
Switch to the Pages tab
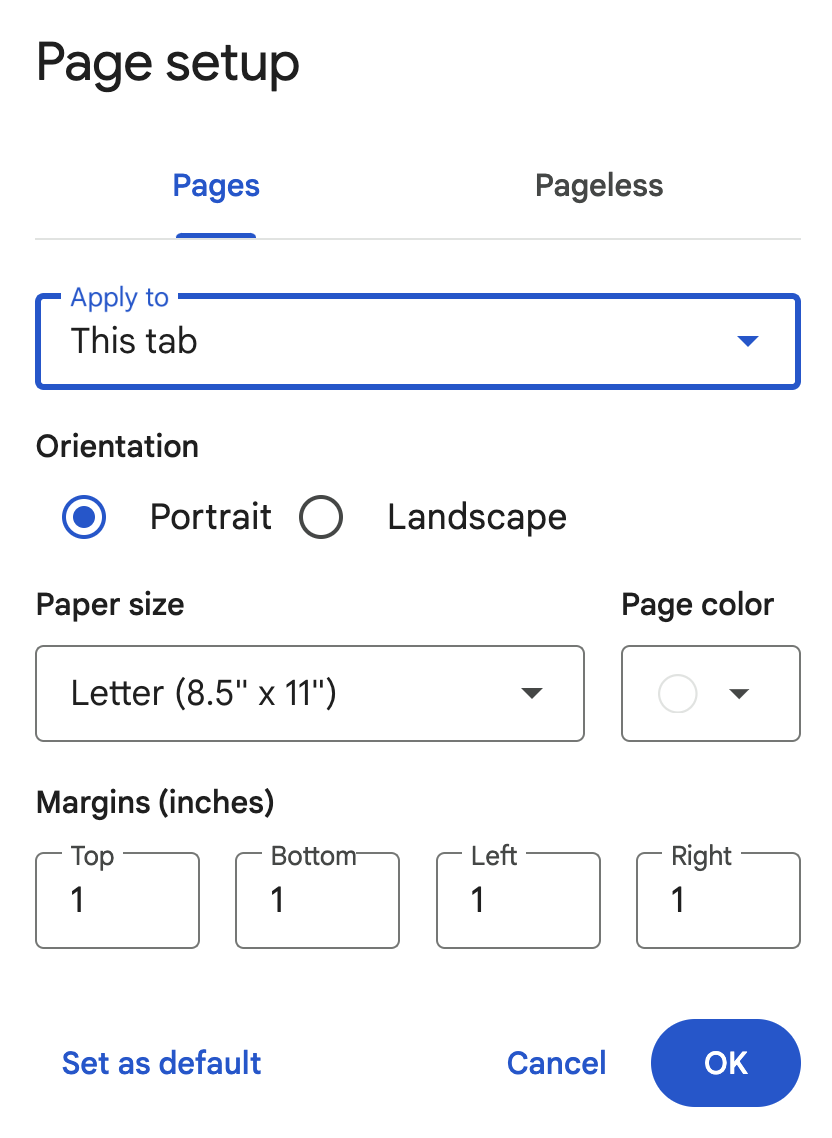tap(216, 186)
